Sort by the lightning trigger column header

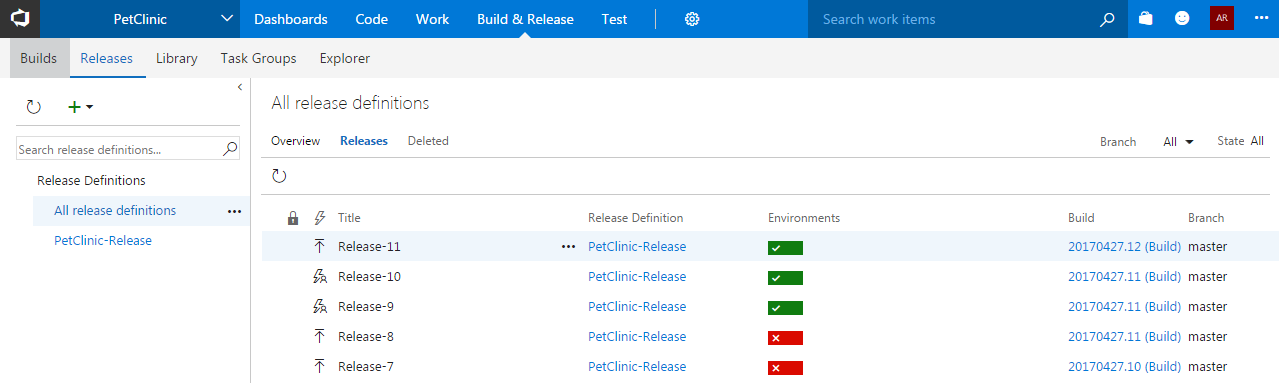(320, 217)
